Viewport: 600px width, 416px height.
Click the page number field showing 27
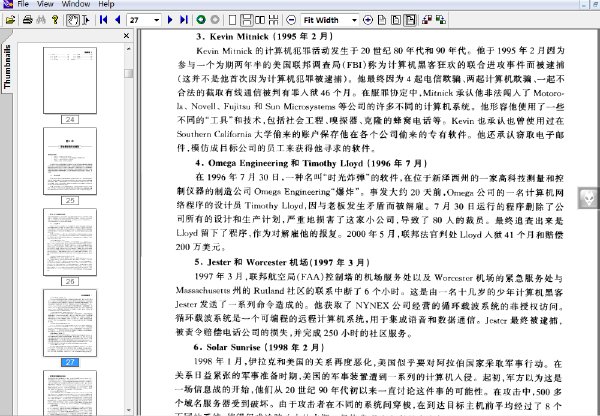140,20
